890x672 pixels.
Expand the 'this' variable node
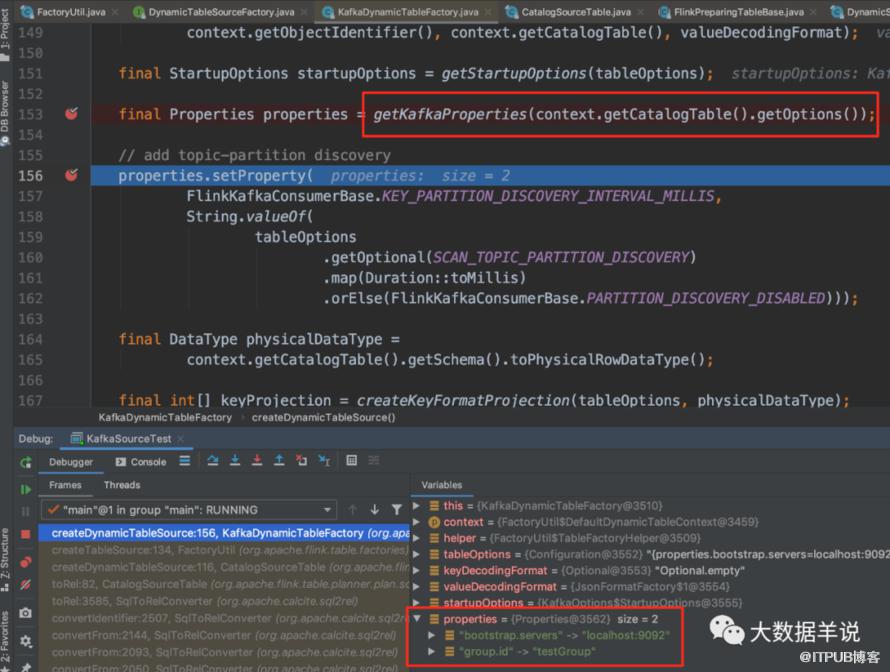point(416,505)
